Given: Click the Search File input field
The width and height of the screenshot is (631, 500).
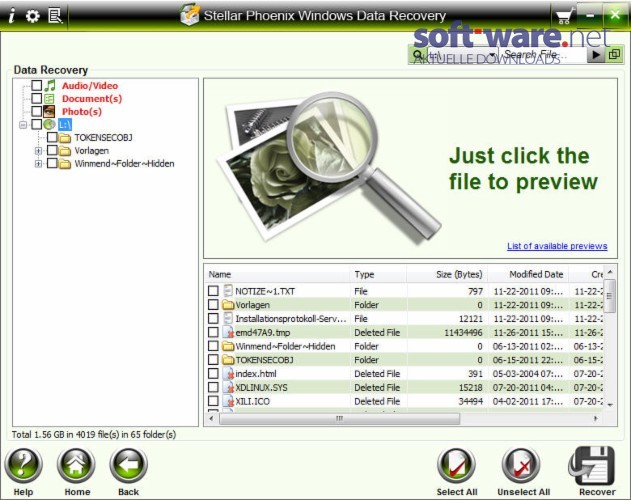Looking at the screenshot, I should [542, 54].
